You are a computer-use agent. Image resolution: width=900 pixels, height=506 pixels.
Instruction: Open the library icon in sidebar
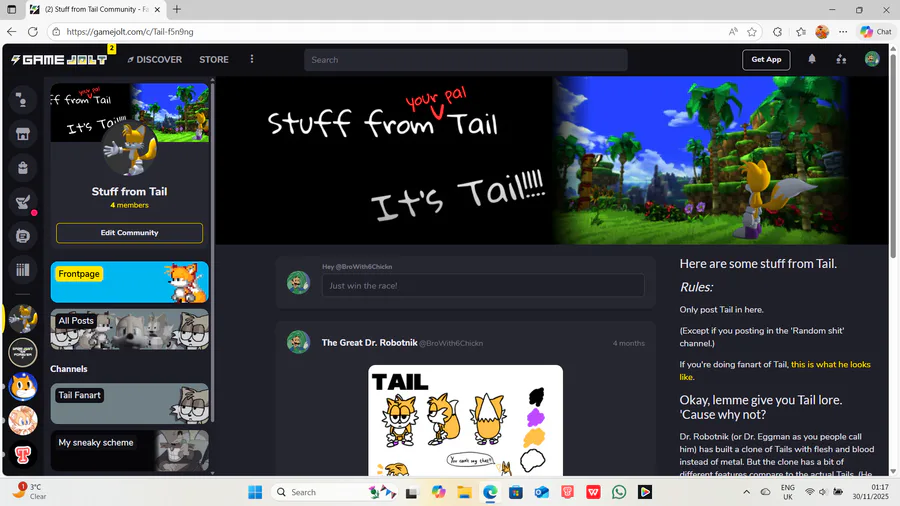click(x=22, y=270)
